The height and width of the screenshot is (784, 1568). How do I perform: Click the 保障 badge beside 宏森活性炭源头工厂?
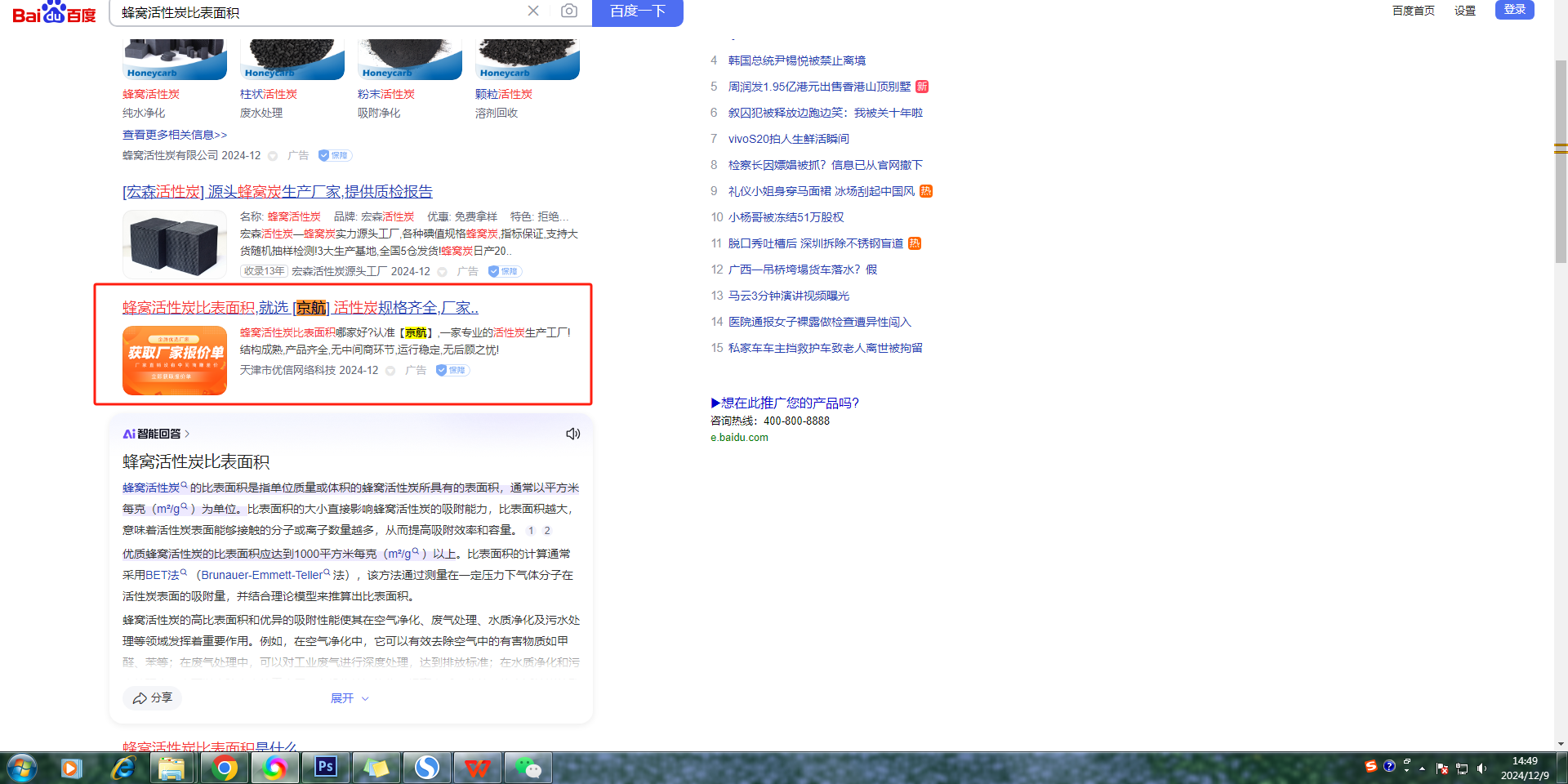(505, 271)
